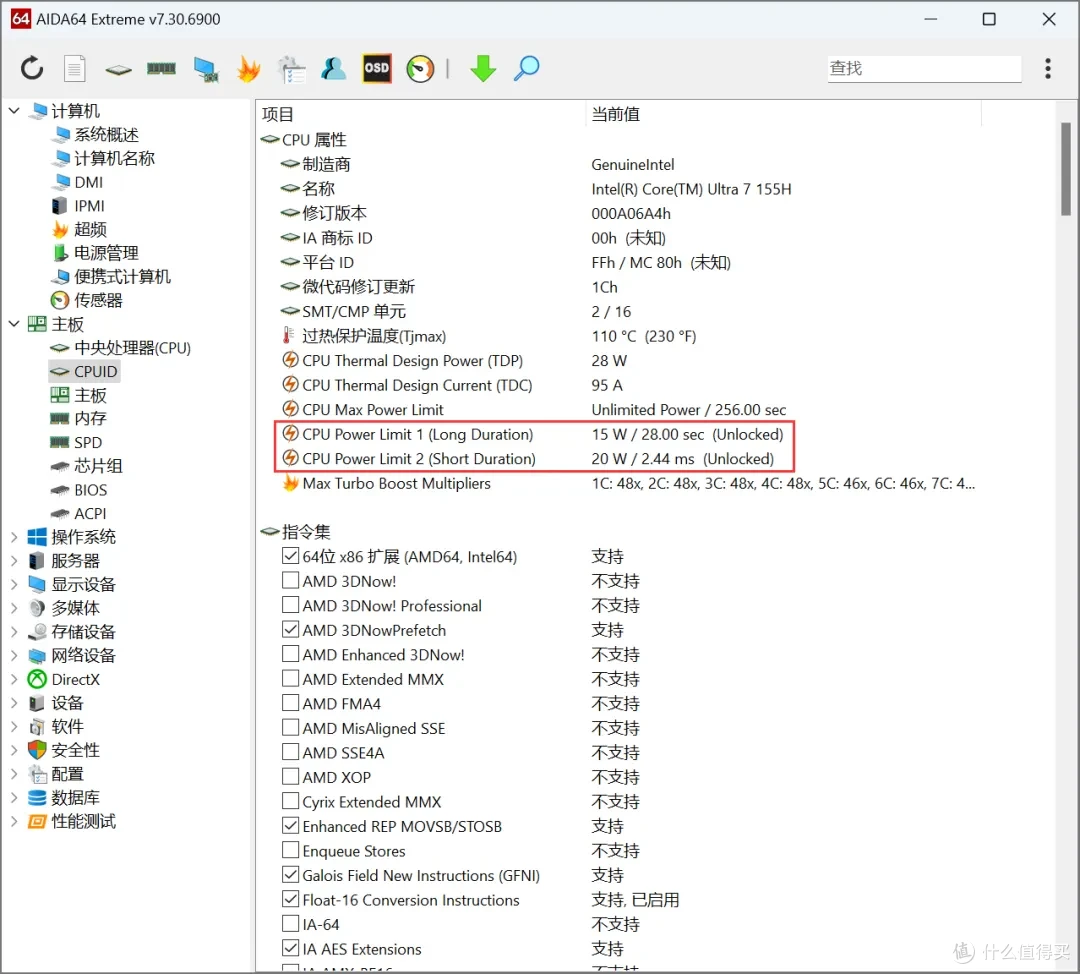Collapse the 计算机 tree node
Viewport: 1080px width, 974px height.
14,110
